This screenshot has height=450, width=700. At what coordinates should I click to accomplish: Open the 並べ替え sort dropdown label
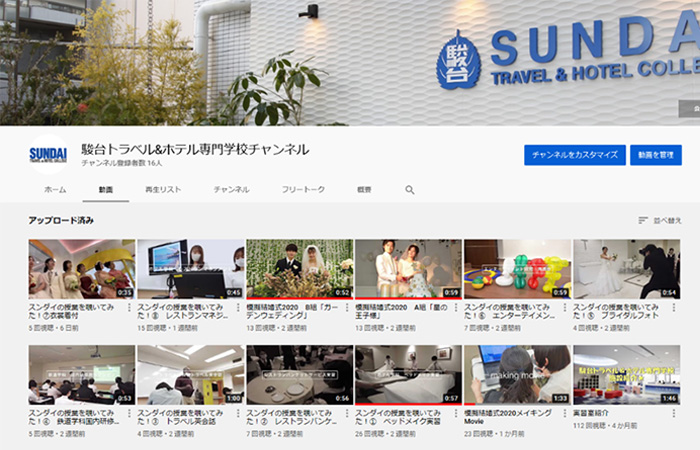(x=667, y=221)
